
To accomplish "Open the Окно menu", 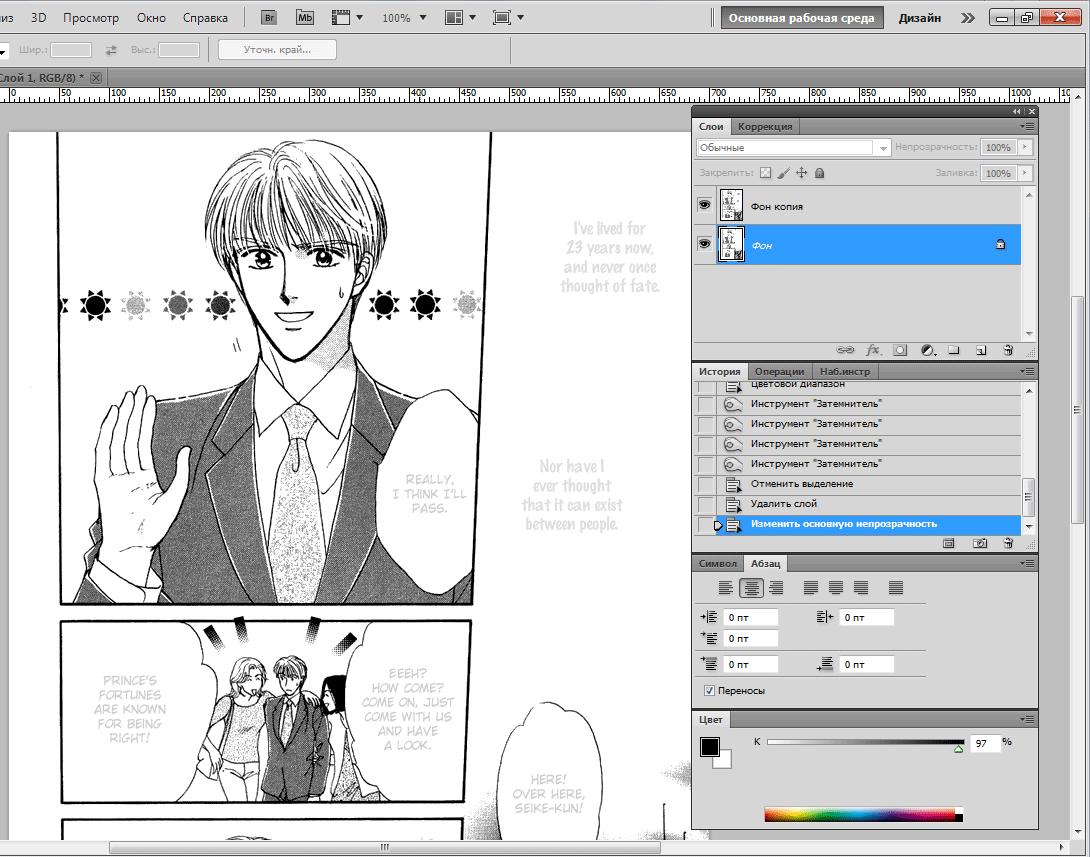I will coord(151,18).
